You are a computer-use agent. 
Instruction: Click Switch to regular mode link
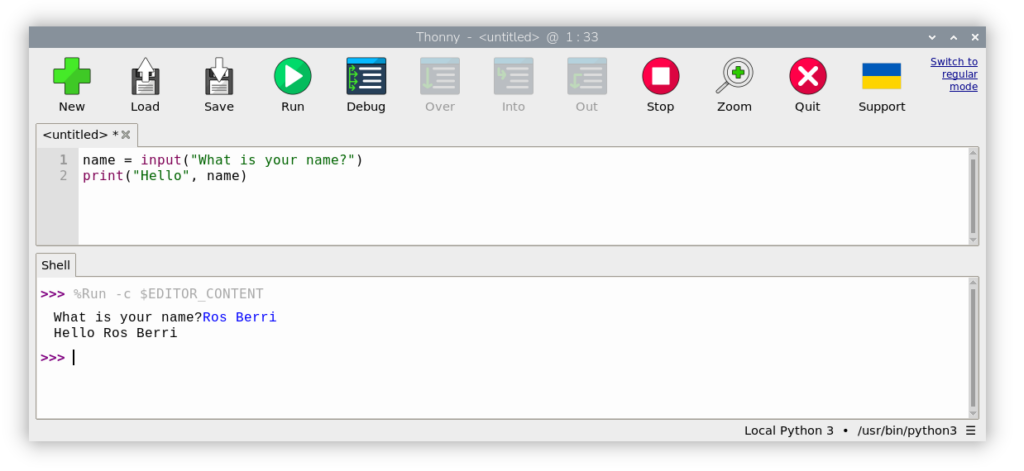954,74
